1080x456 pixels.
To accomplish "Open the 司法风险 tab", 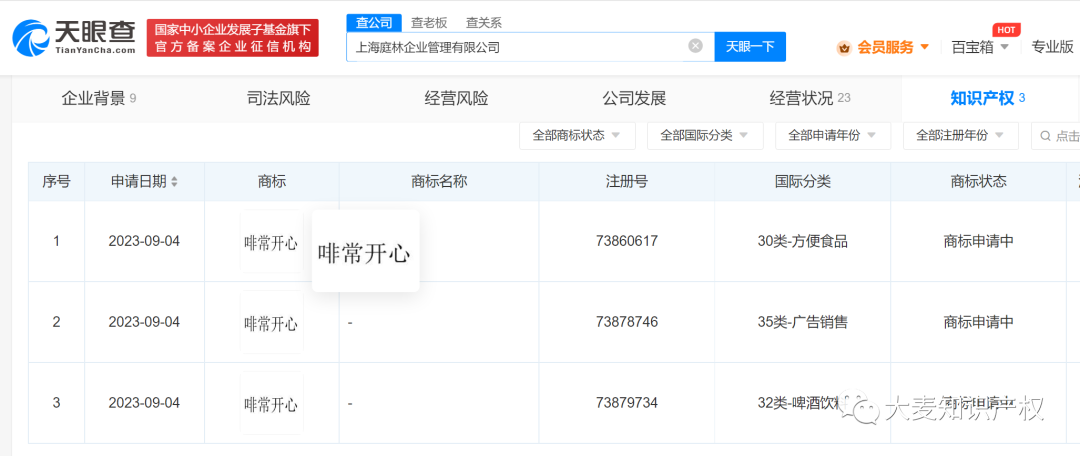I will (278, 99).
